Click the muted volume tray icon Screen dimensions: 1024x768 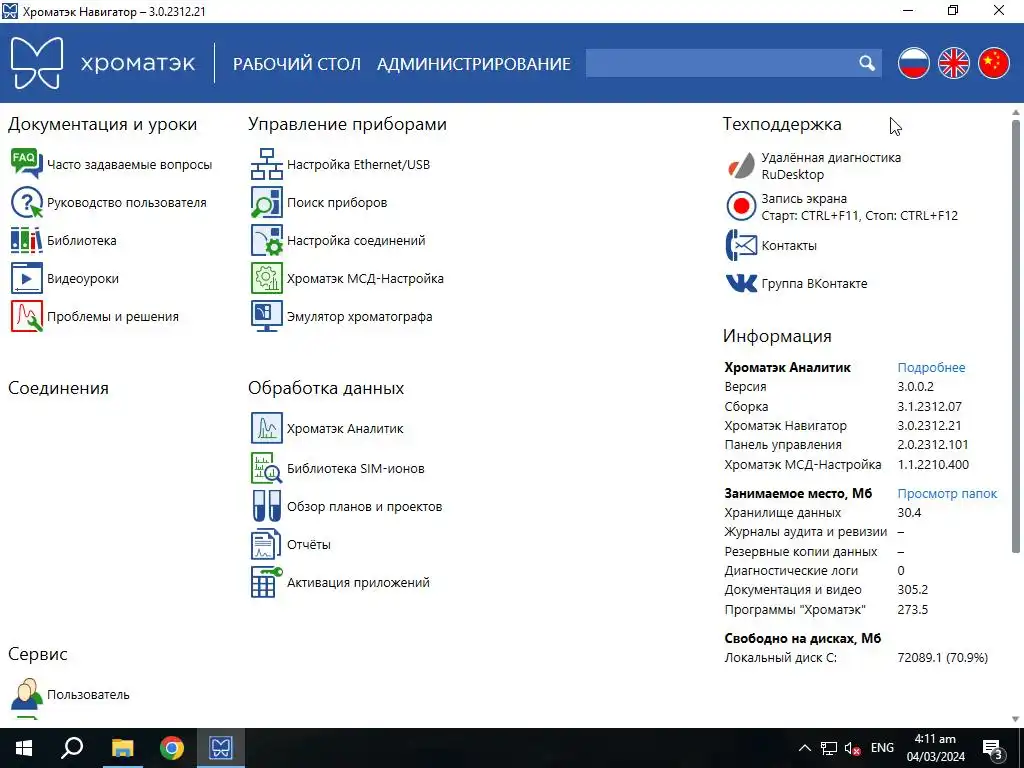tap(852, 748)
